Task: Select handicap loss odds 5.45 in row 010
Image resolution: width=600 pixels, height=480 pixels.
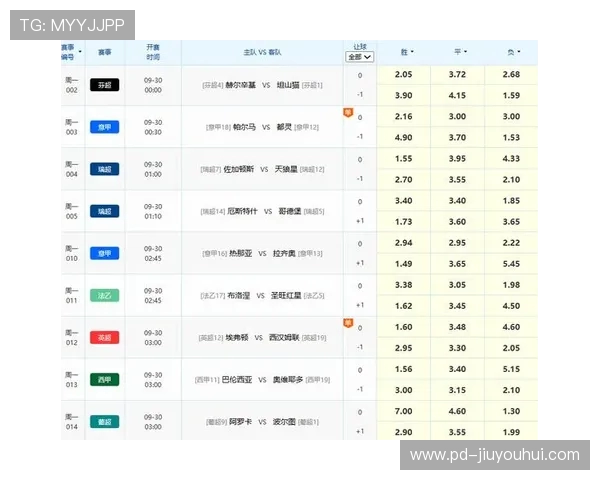Action: point(511,264)
